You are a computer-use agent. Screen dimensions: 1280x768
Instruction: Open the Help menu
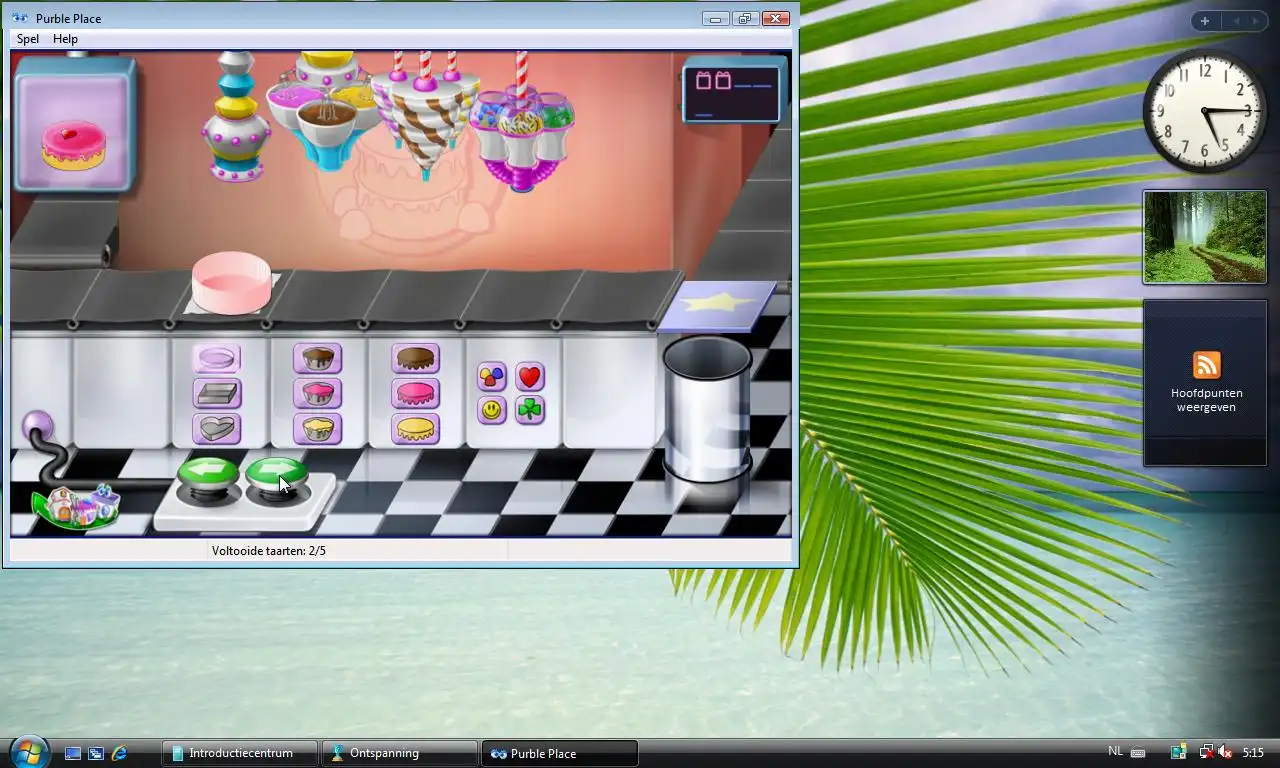[65, 39]
